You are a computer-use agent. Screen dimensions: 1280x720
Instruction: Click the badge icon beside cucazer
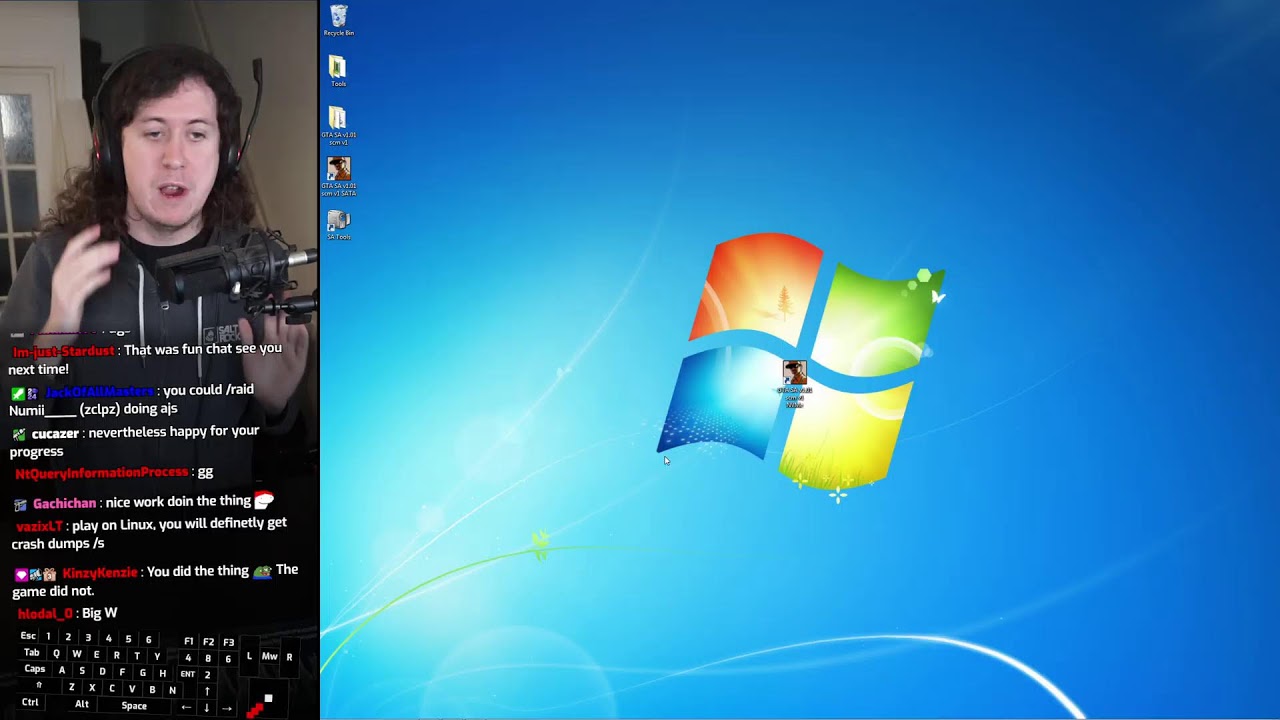click(19, 435)
